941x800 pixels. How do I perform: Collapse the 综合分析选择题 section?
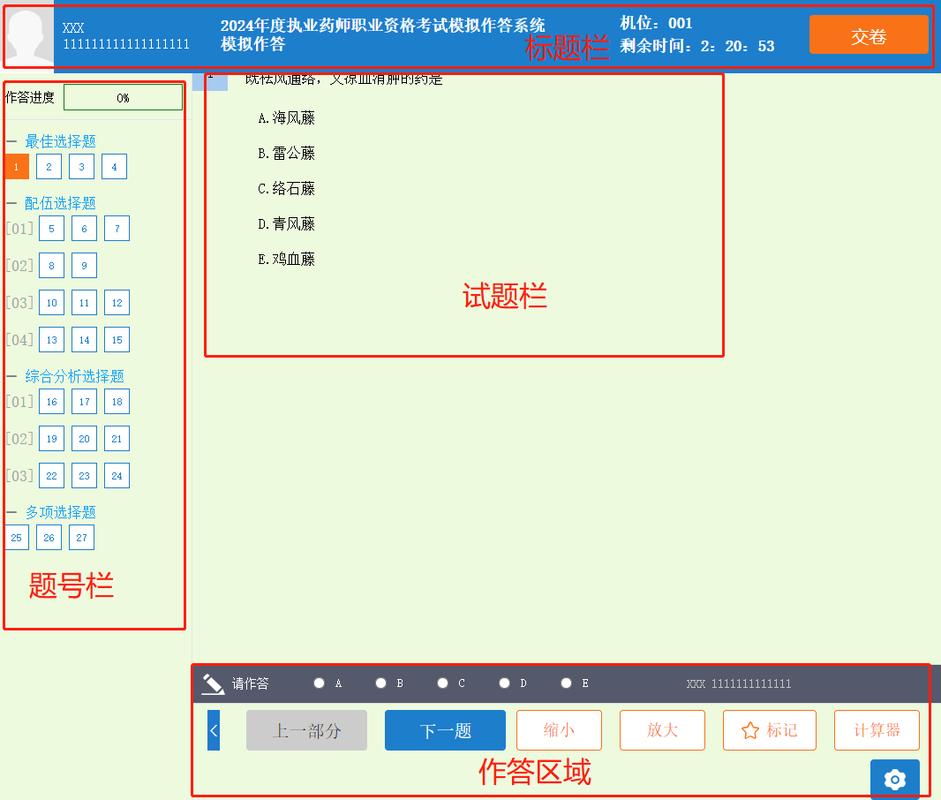pos(11,376)
